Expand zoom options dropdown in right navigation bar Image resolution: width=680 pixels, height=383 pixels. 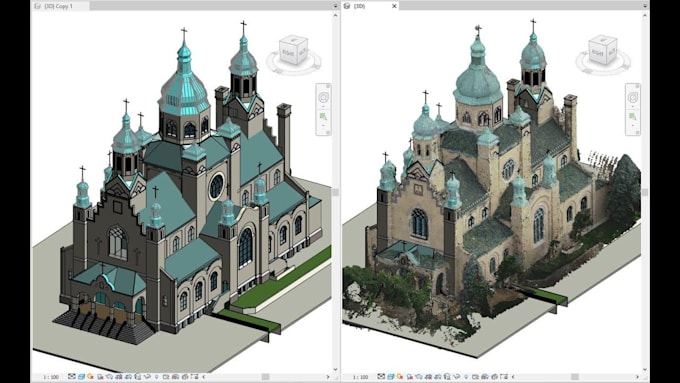632,125
